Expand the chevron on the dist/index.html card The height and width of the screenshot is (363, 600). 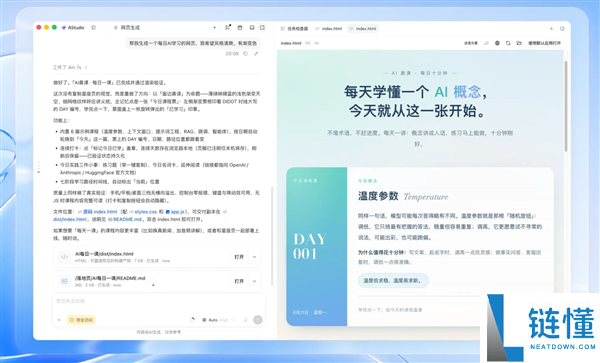click(x=254, y=257)
